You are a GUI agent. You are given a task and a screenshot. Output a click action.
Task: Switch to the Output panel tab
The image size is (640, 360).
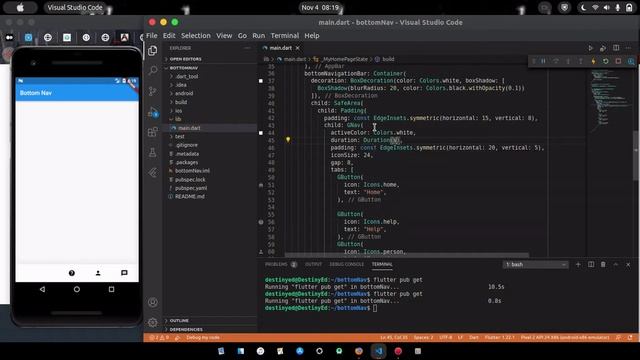point(313,264)
